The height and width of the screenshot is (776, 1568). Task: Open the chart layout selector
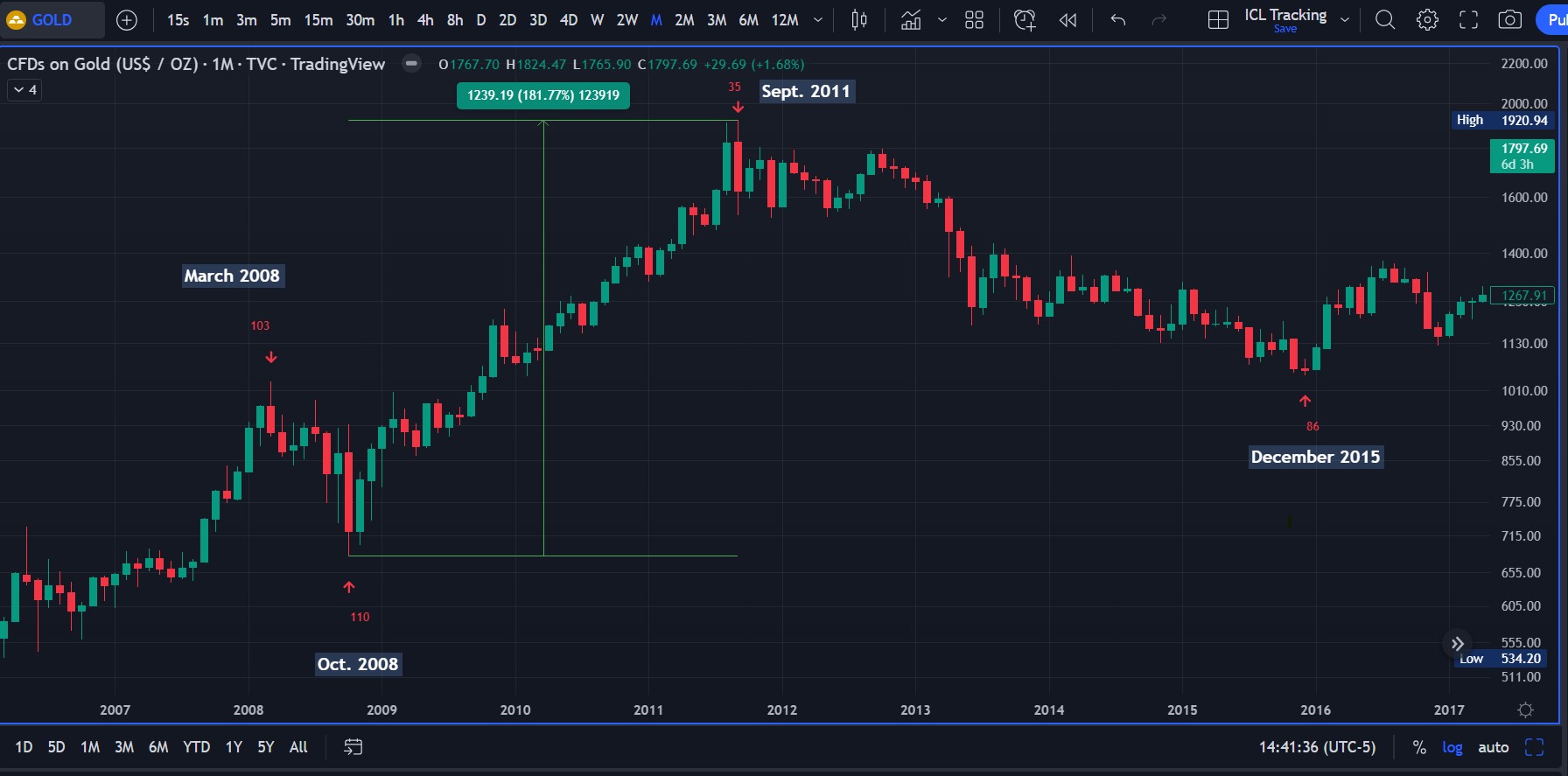[x=1218, y=20]
